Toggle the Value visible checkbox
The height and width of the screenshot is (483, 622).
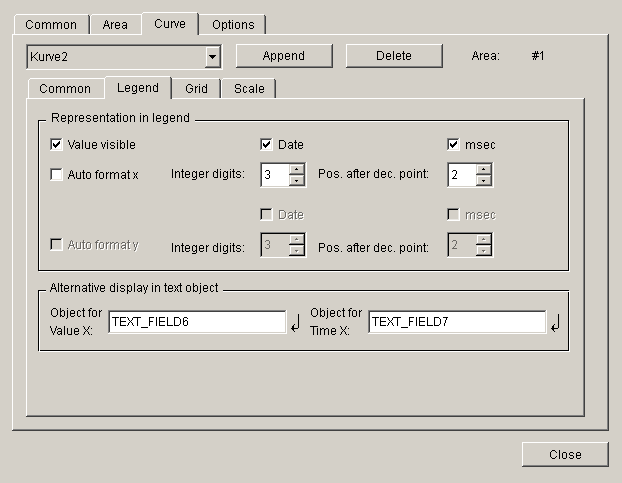click(x=57, y=145)
